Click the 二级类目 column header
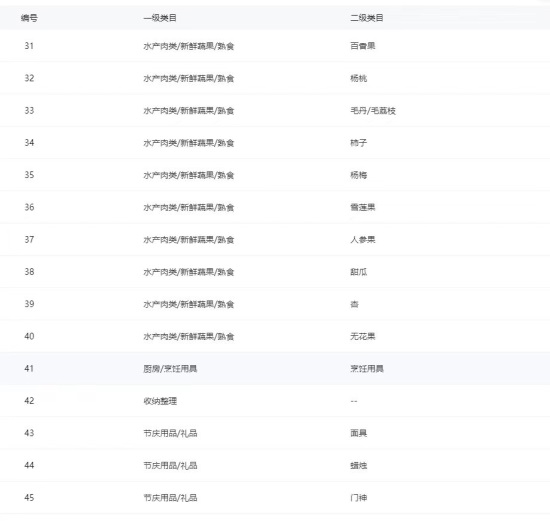The image size is (550, 521). (x=367, y=18)
